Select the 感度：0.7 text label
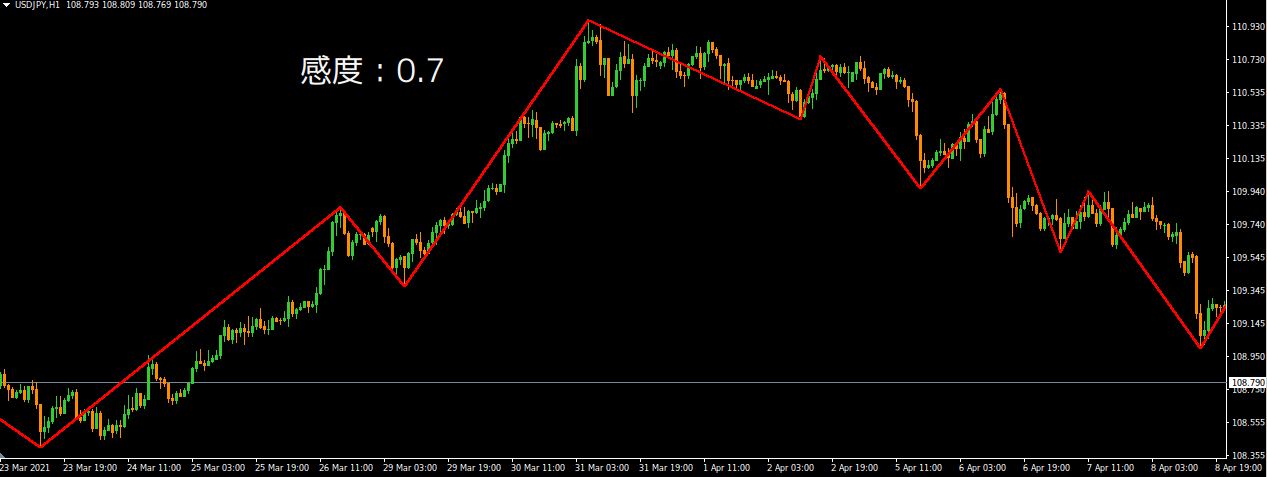1267x477 pixels. pos(371,71)
